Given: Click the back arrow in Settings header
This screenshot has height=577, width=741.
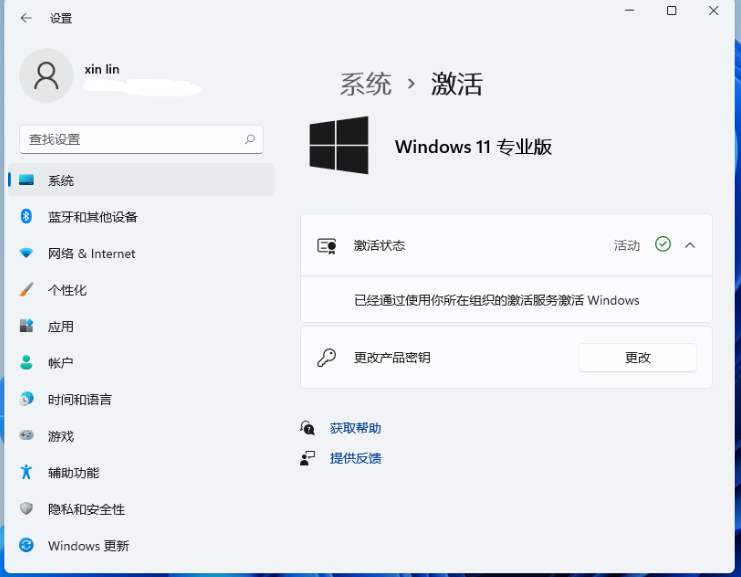Looking at the screenshot, I should 26,18.
